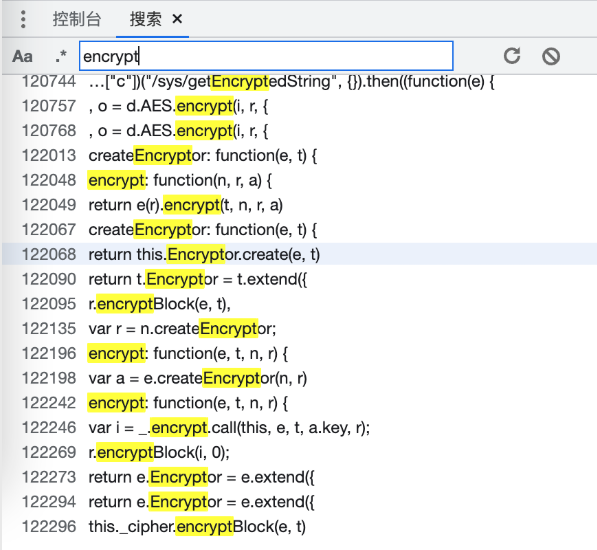Select the 搜索 tab

145,19
